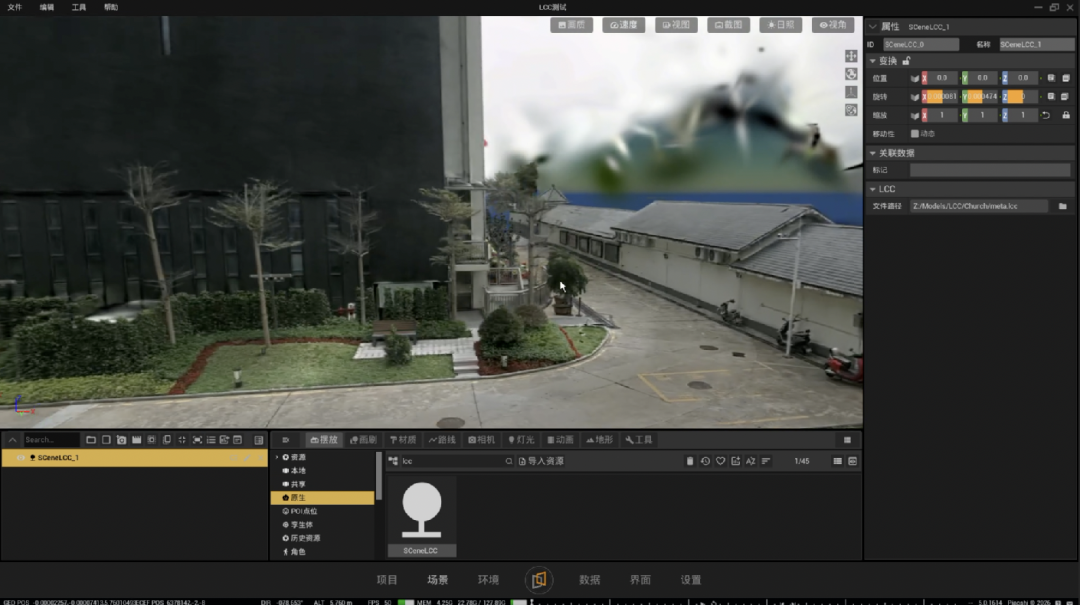The width and height of the screenshot is (1080, 605).
Task: Click the position X value field
Action: pos(942,78)
